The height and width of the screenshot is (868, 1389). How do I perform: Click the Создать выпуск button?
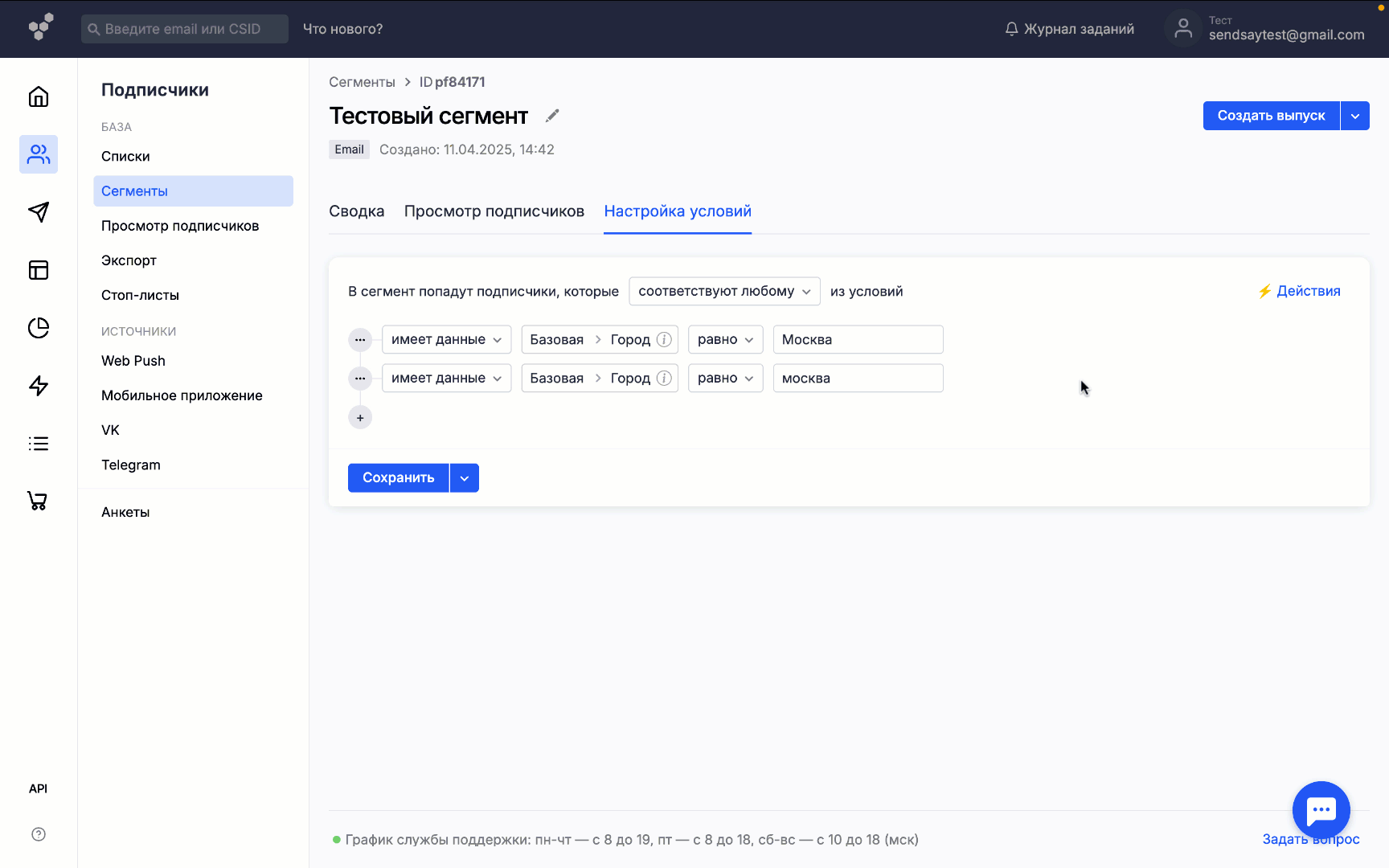1271,115
